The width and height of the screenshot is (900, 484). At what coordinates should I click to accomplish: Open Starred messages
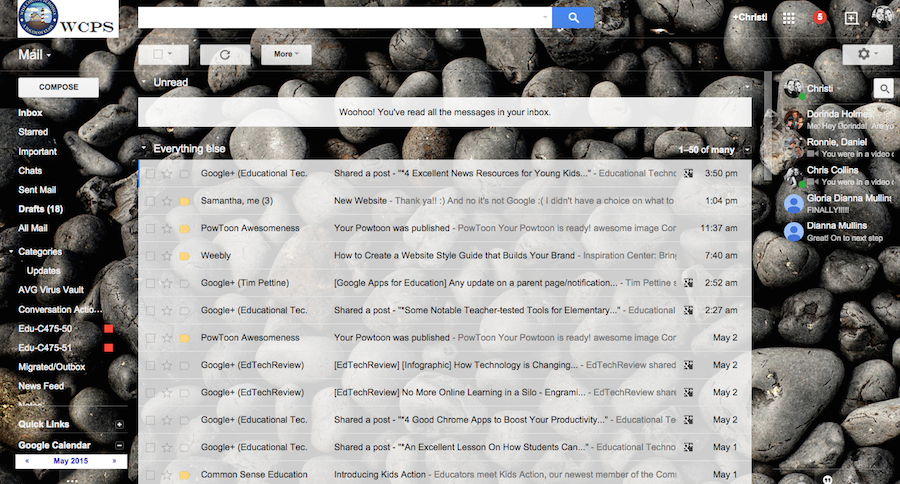point(33,132)
